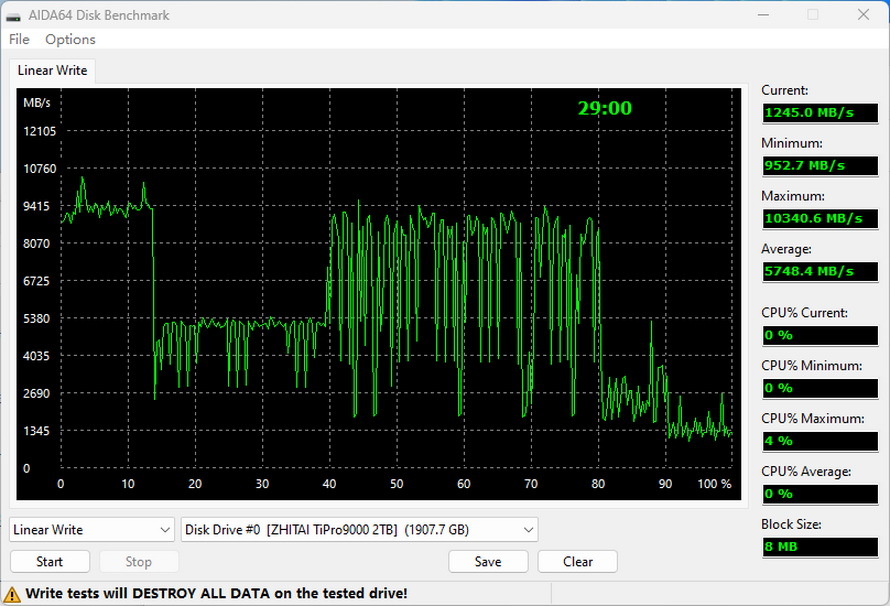
Task: Open the Disk Drive #0 ZHITAI selection dropdown
Action: pos(359,529)
